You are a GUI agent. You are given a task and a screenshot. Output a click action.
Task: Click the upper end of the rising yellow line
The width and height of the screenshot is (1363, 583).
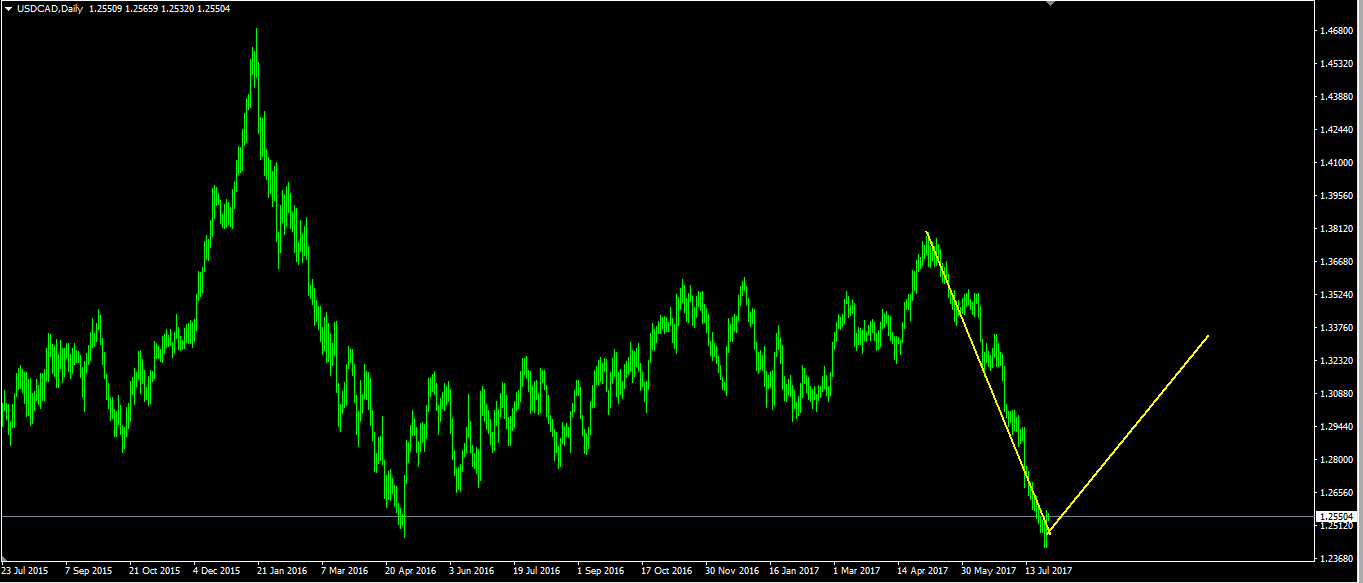[x=1208, y=336]
